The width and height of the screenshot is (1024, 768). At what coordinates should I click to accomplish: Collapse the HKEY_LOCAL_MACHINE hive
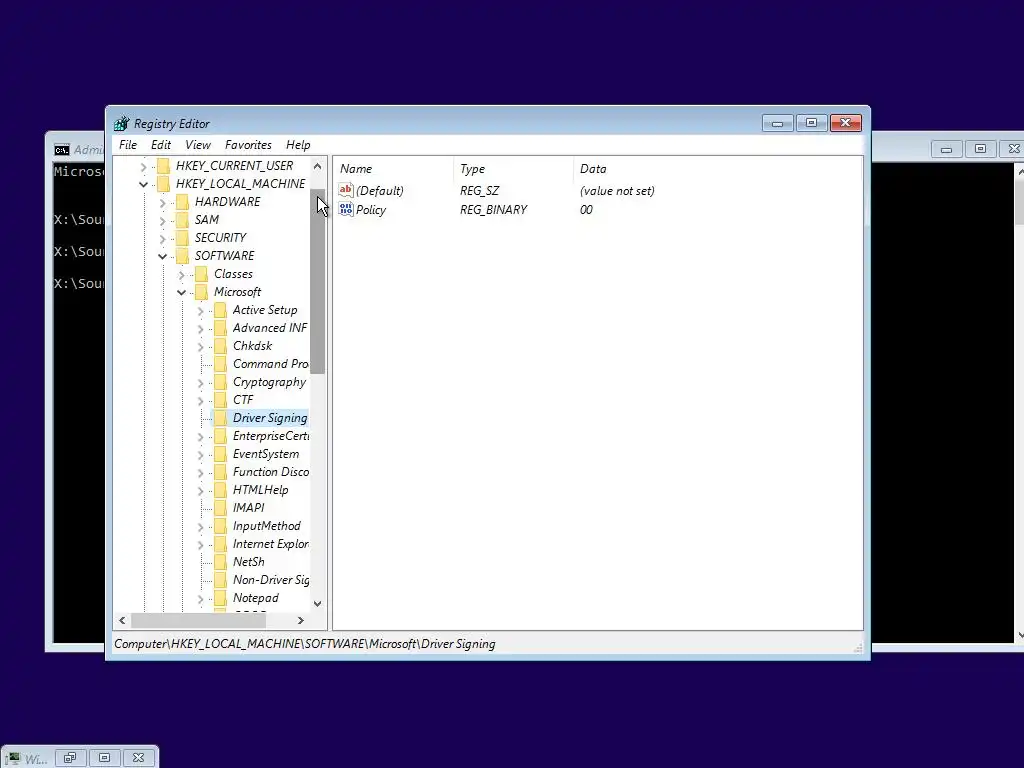tap(144, 185)
